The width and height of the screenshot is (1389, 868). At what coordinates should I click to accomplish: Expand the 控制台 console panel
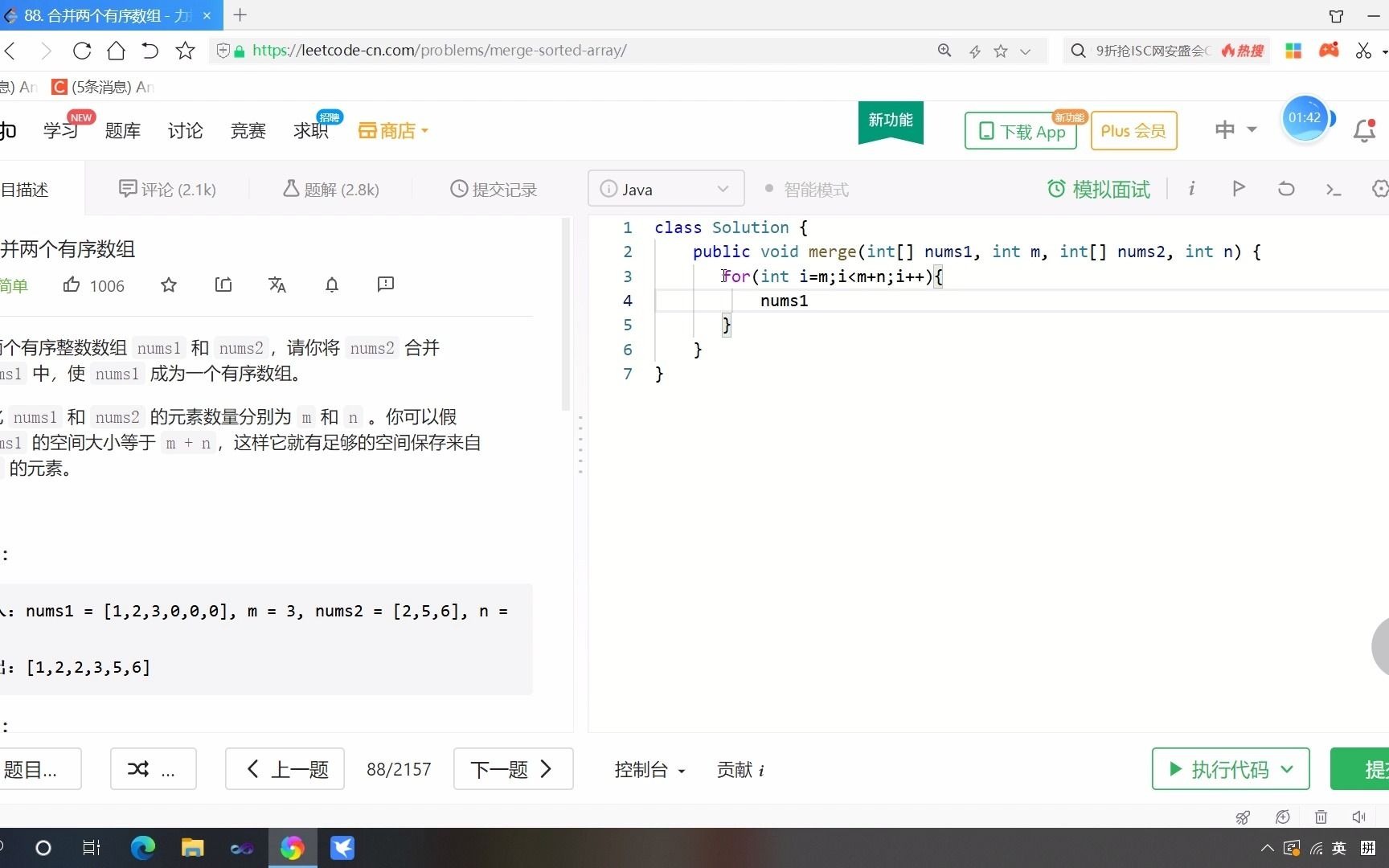[x=649, y=769]
